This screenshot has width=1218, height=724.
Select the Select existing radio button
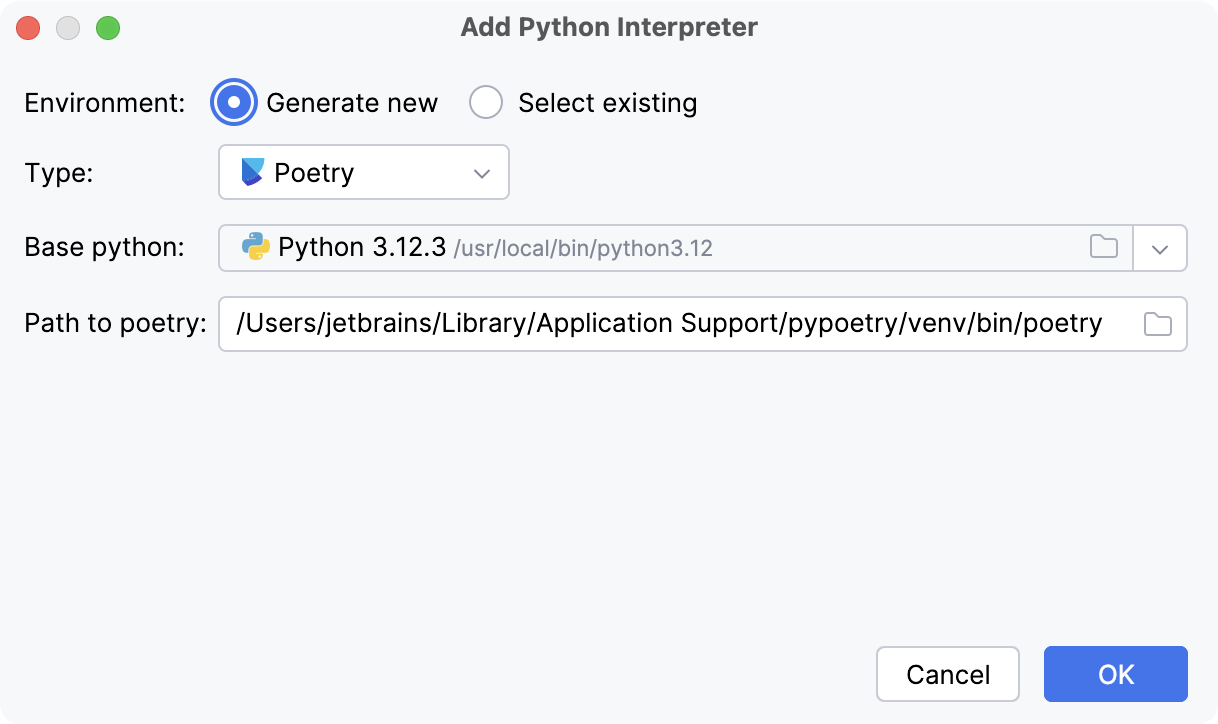(486, 103)
